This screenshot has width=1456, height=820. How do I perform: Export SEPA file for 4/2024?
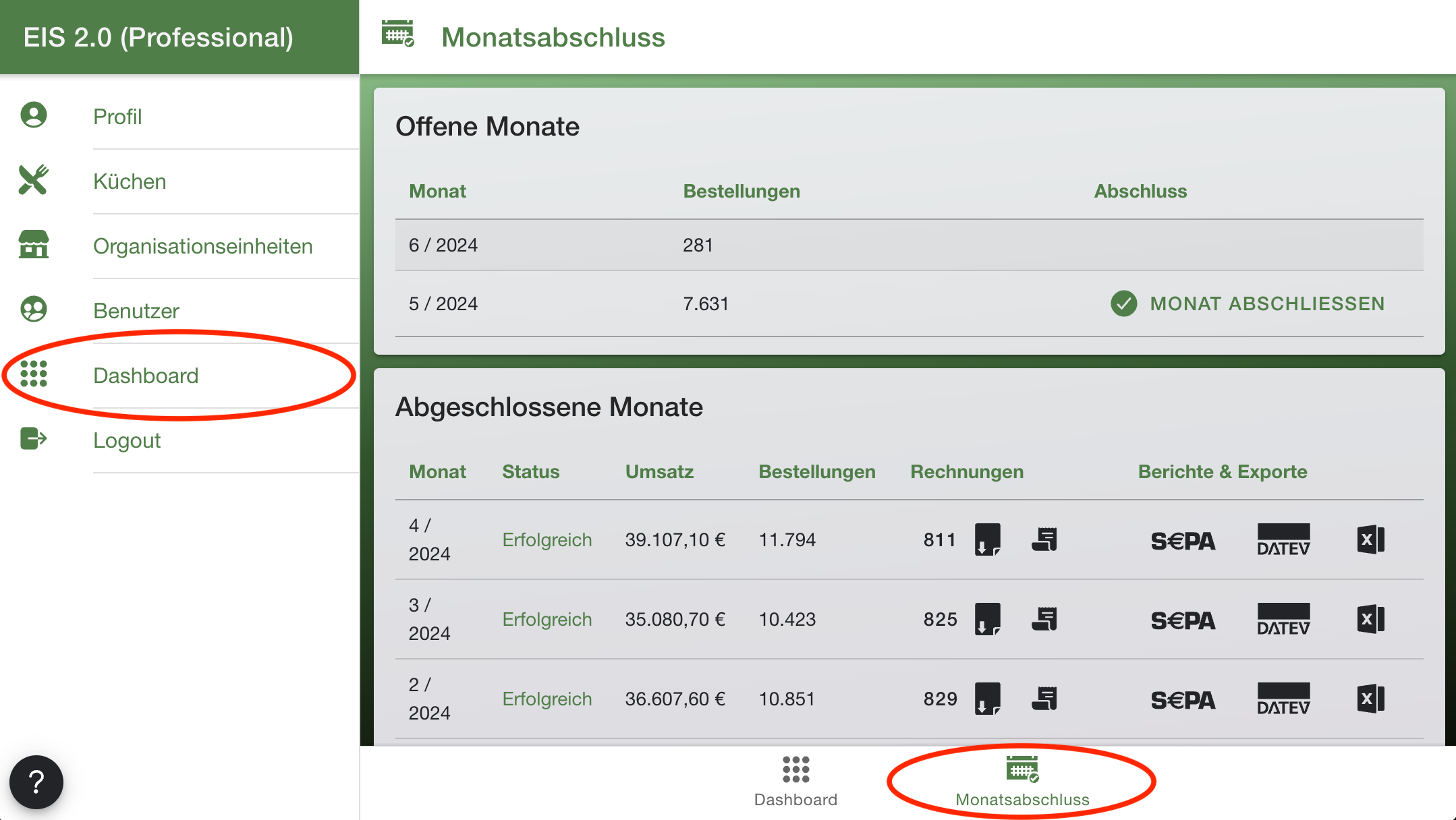click(1182, 540)
